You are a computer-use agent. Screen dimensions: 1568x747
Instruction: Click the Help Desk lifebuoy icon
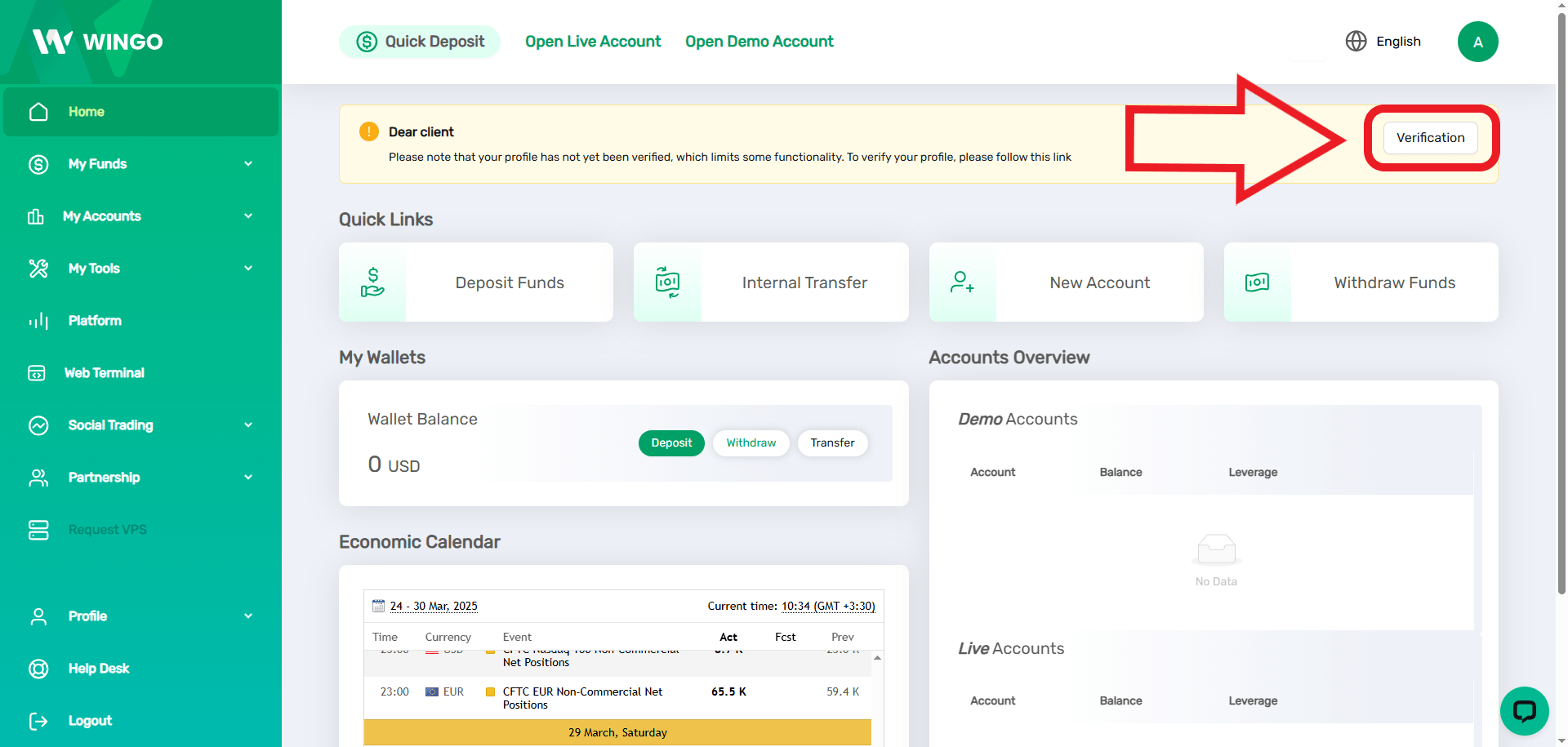[x=38, y=669]
